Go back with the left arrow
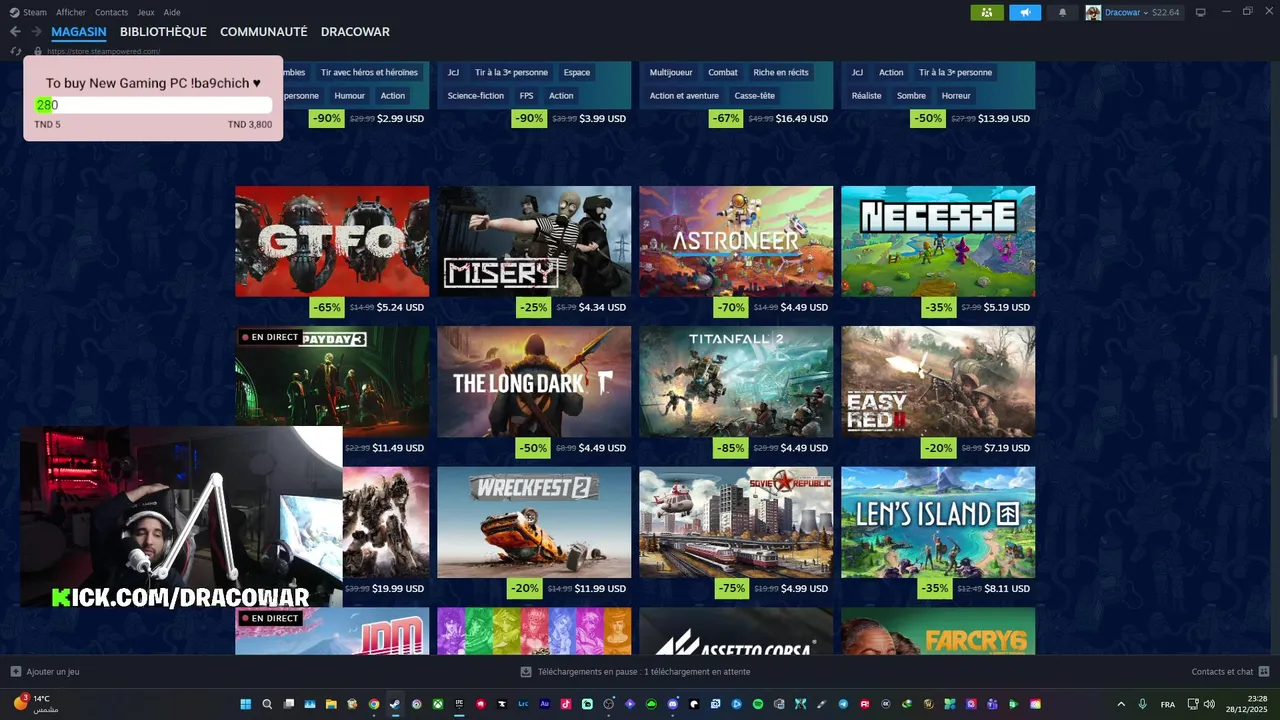The width and height of the screenshot is (1280, 720). click(15, 32)
